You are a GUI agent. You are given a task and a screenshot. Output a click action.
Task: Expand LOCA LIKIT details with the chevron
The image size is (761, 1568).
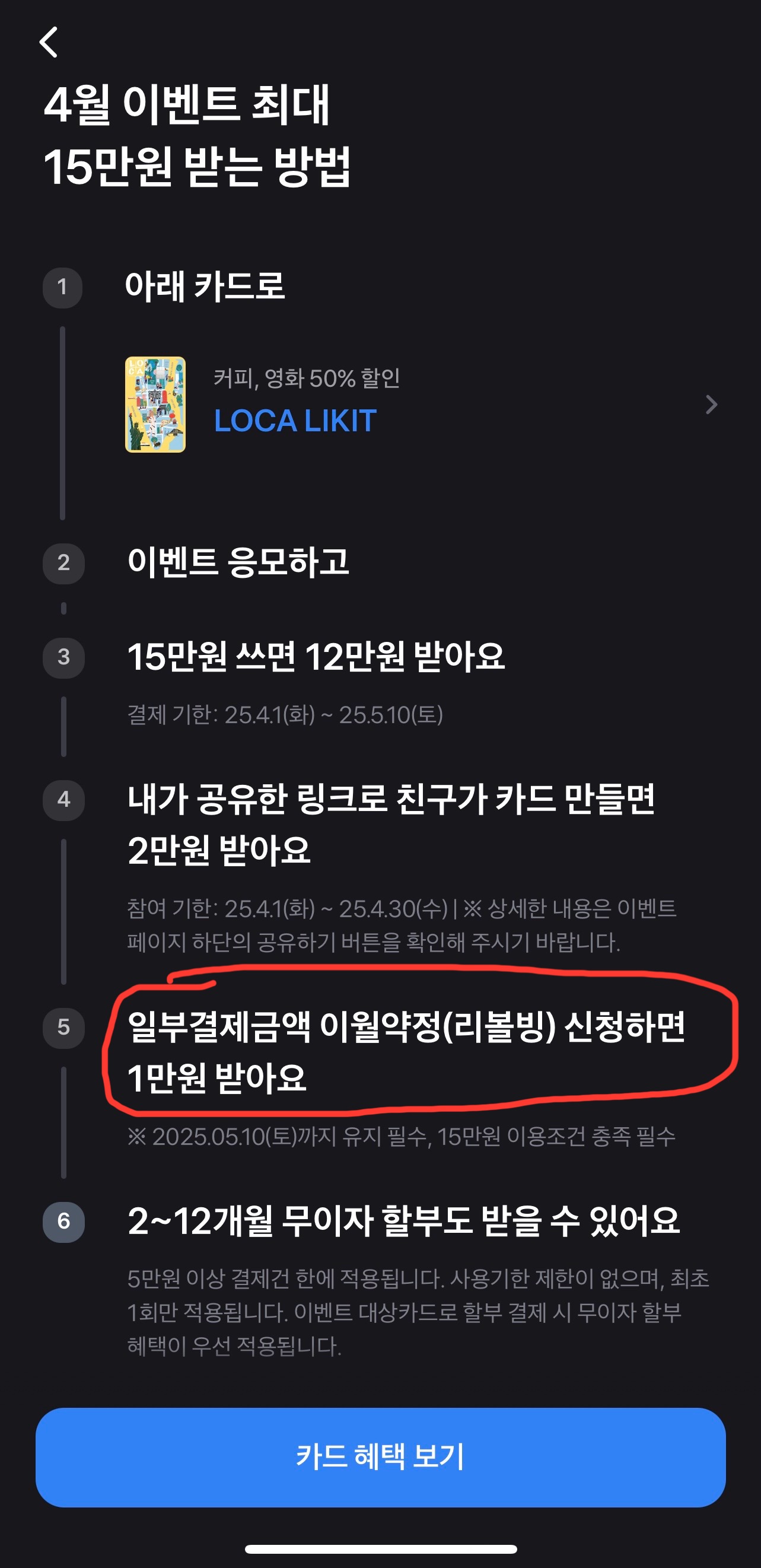tap(711, 404)
